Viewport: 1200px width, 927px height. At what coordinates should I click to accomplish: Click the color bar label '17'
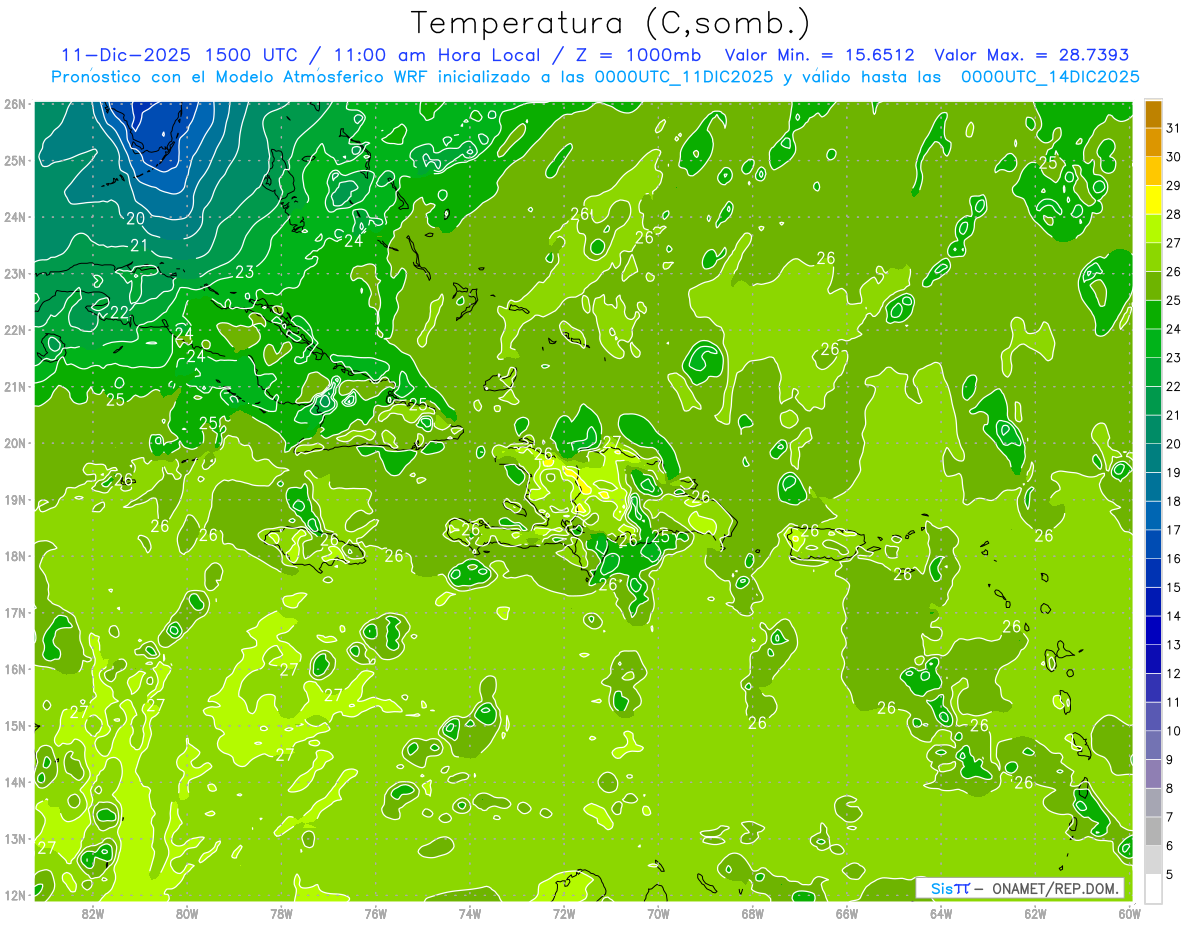(x=1174, y=530)
